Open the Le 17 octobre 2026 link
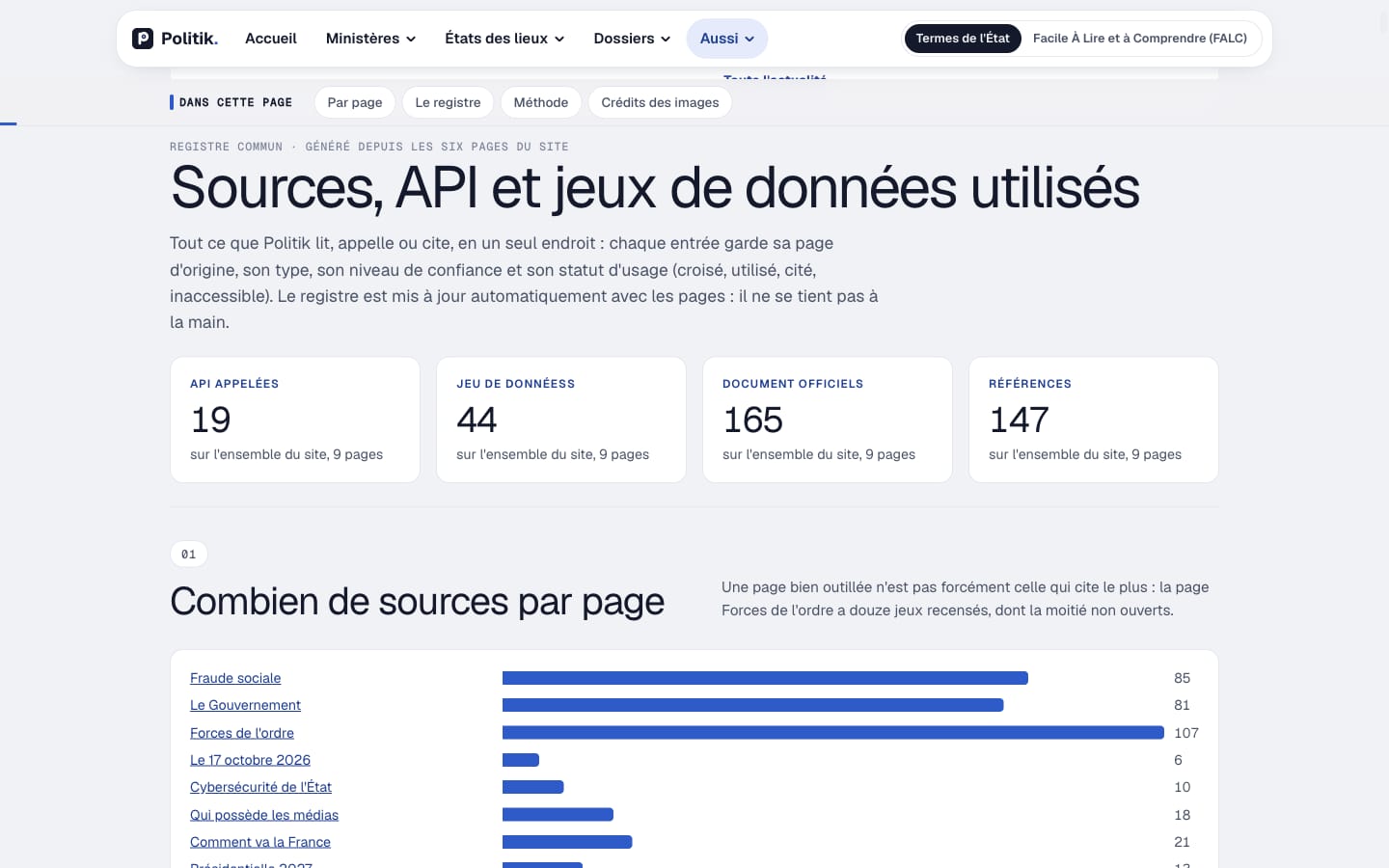The image size is (1389, 868). pos(250,760)
